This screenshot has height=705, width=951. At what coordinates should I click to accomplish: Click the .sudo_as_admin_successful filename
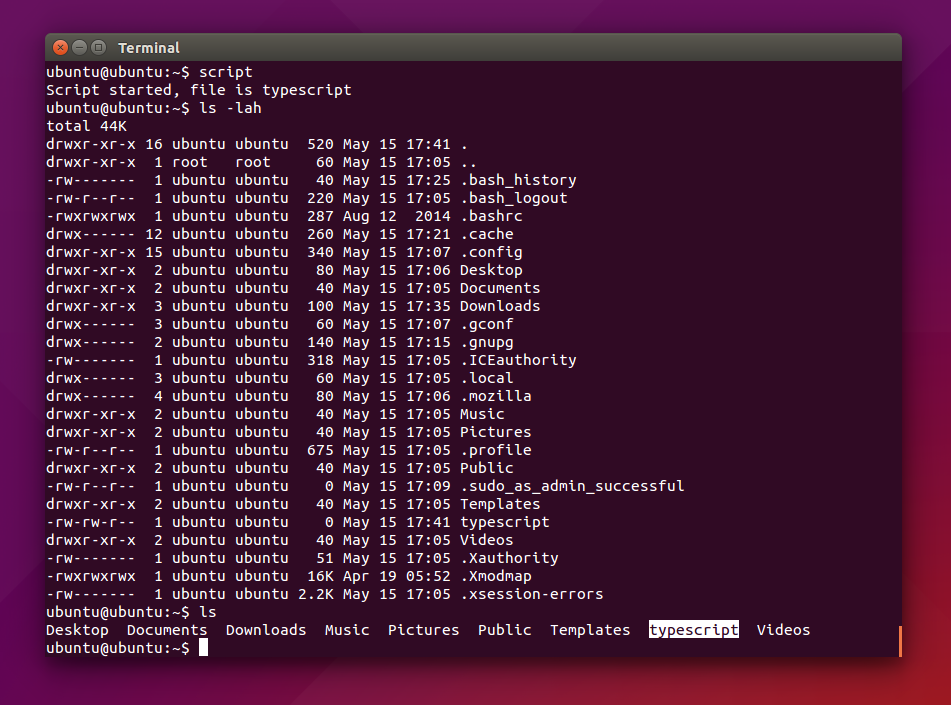pyautogui.click(x=572, y=486)
